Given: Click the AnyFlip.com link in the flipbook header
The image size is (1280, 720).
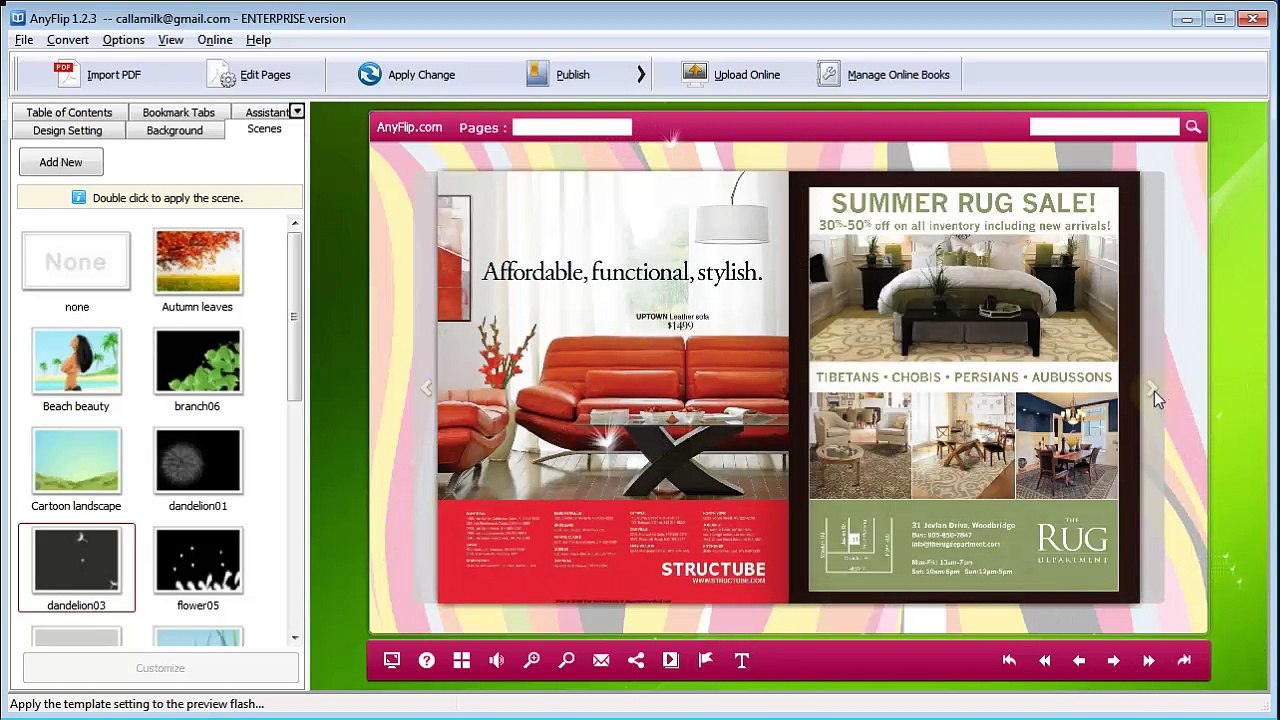Looking at the screenshot, I should click(x=409, y=127).
